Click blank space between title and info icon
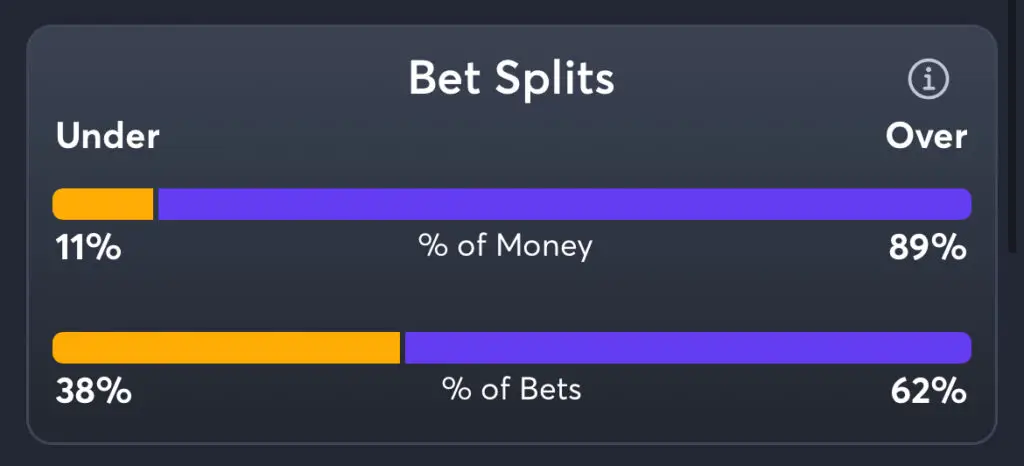This screenshot has height=466, width=1024. (760, 80)
